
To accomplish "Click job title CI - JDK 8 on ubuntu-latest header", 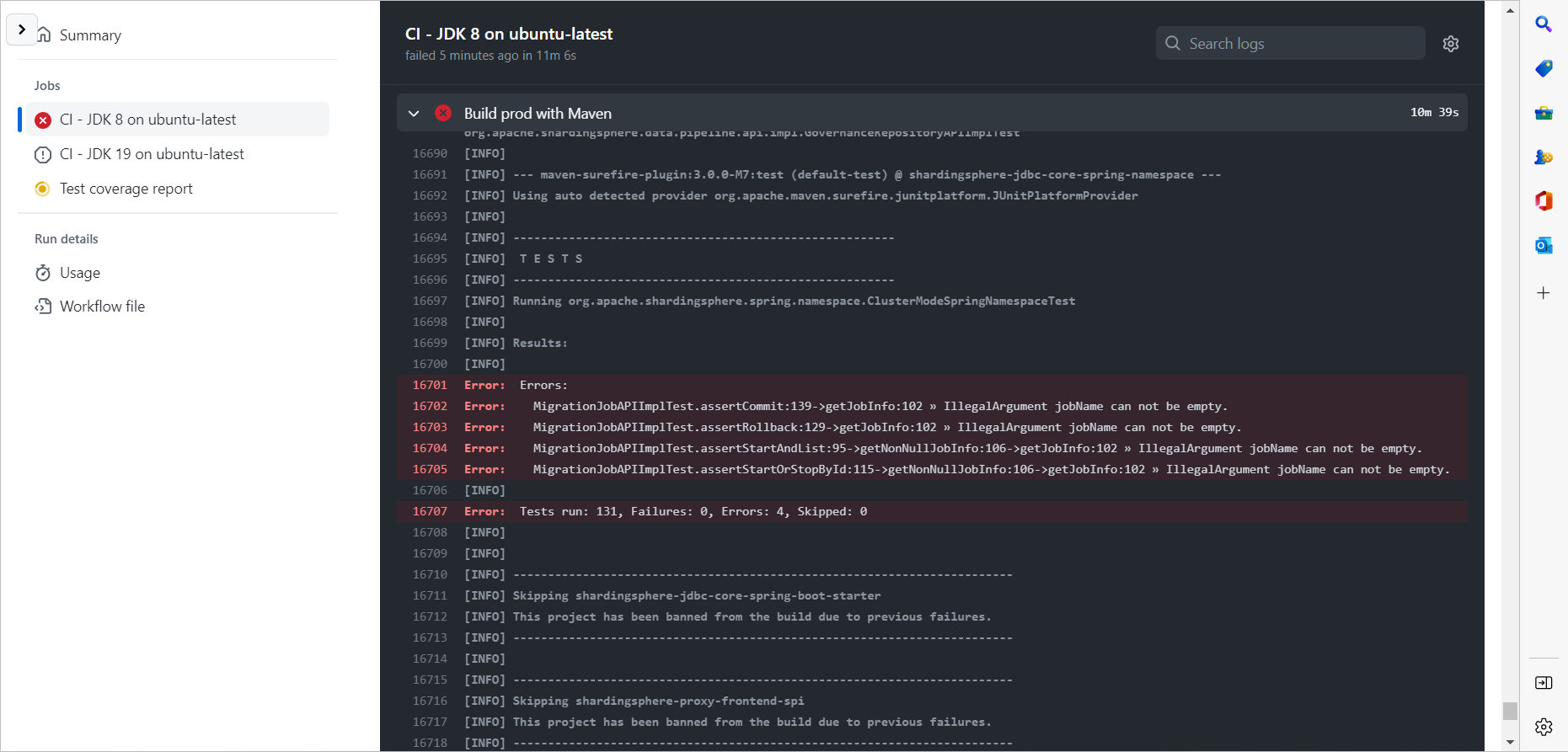I will (509, 34).
